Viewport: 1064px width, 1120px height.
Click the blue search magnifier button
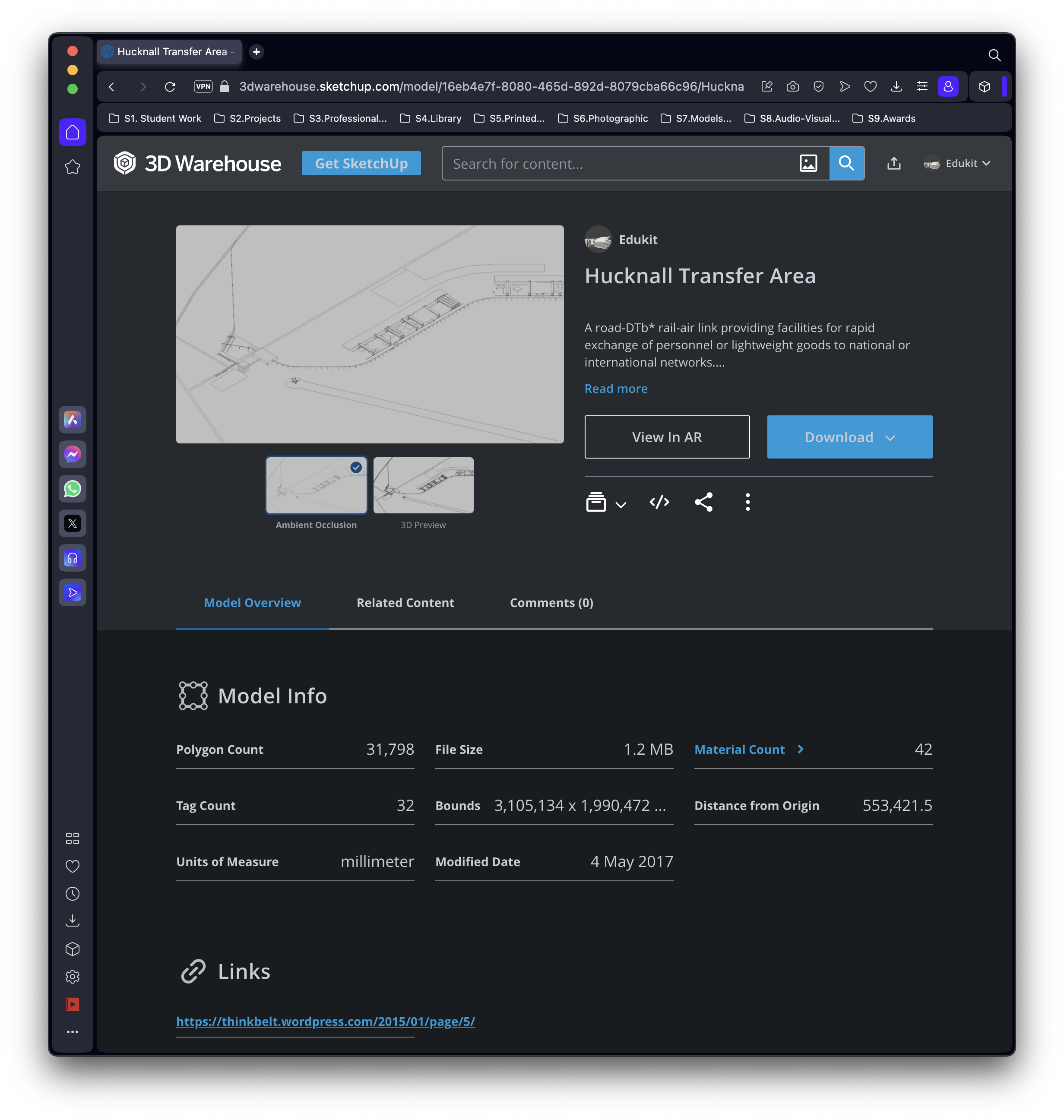click(x=846, y=163)
